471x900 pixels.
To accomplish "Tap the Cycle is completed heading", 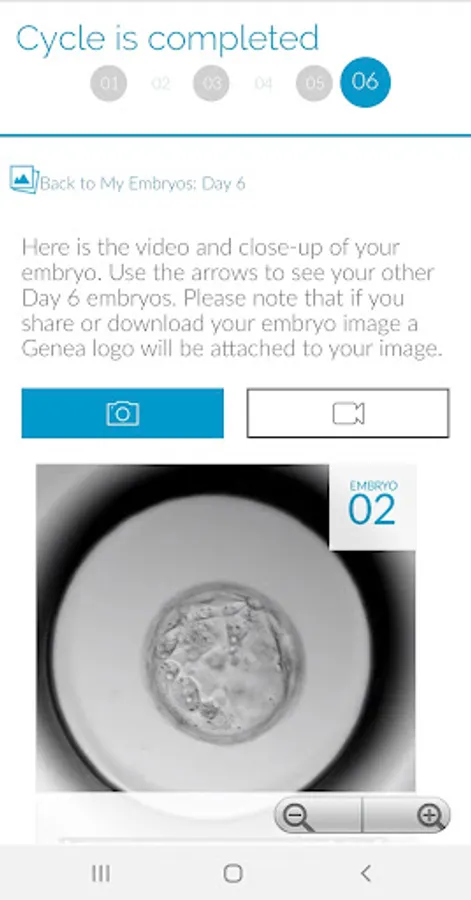I will pos(167,38).
